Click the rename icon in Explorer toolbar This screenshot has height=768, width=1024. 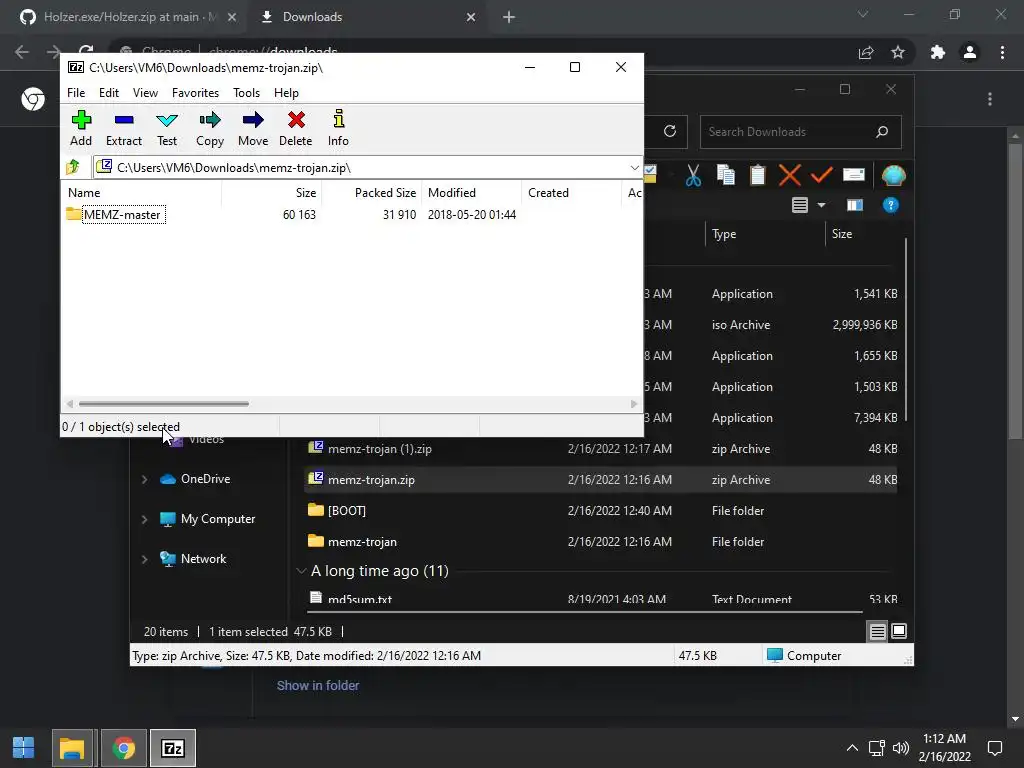854,175
